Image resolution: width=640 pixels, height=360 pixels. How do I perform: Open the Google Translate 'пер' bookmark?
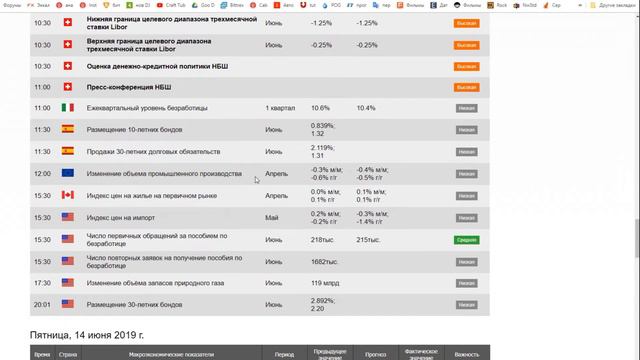[382, 5]
